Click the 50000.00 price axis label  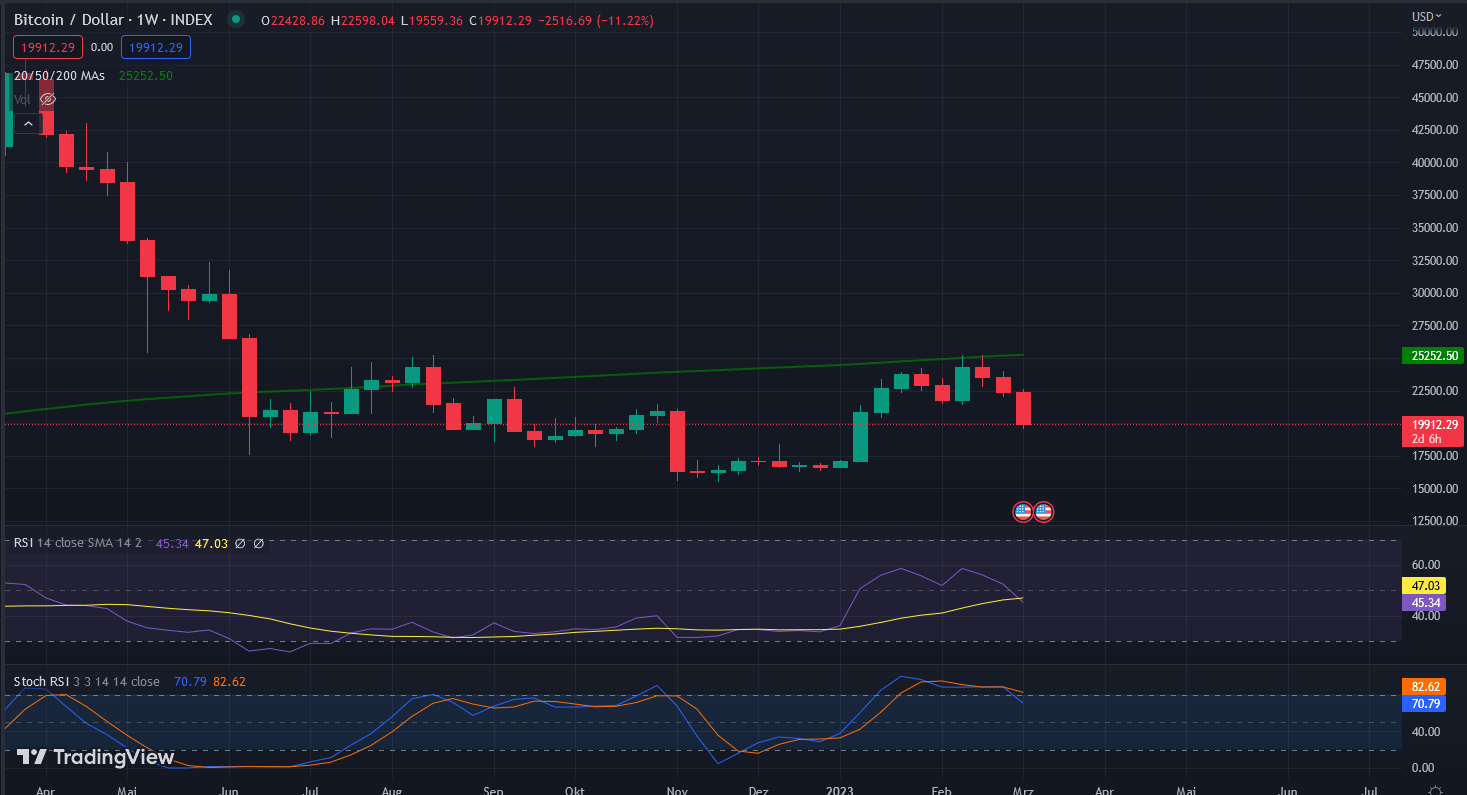click(x=1432, y=32)
